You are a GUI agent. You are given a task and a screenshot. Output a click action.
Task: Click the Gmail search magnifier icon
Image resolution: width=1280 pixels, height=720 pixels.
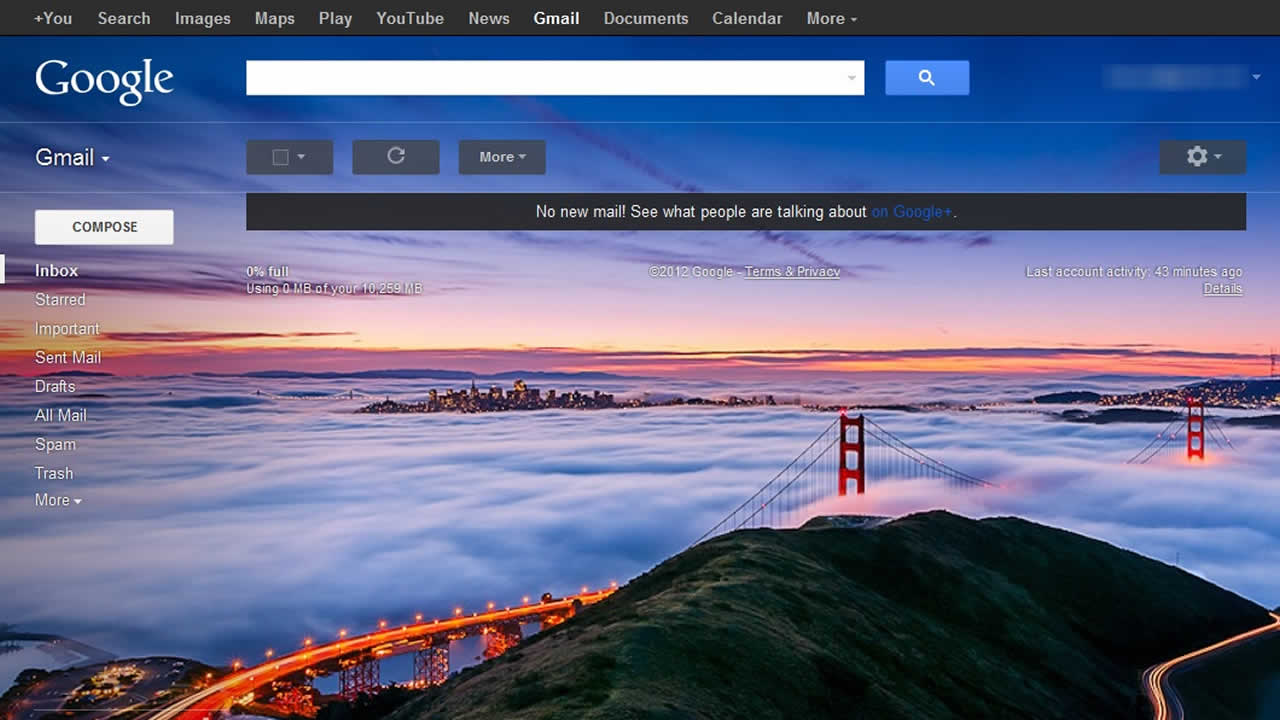point(926,77)
